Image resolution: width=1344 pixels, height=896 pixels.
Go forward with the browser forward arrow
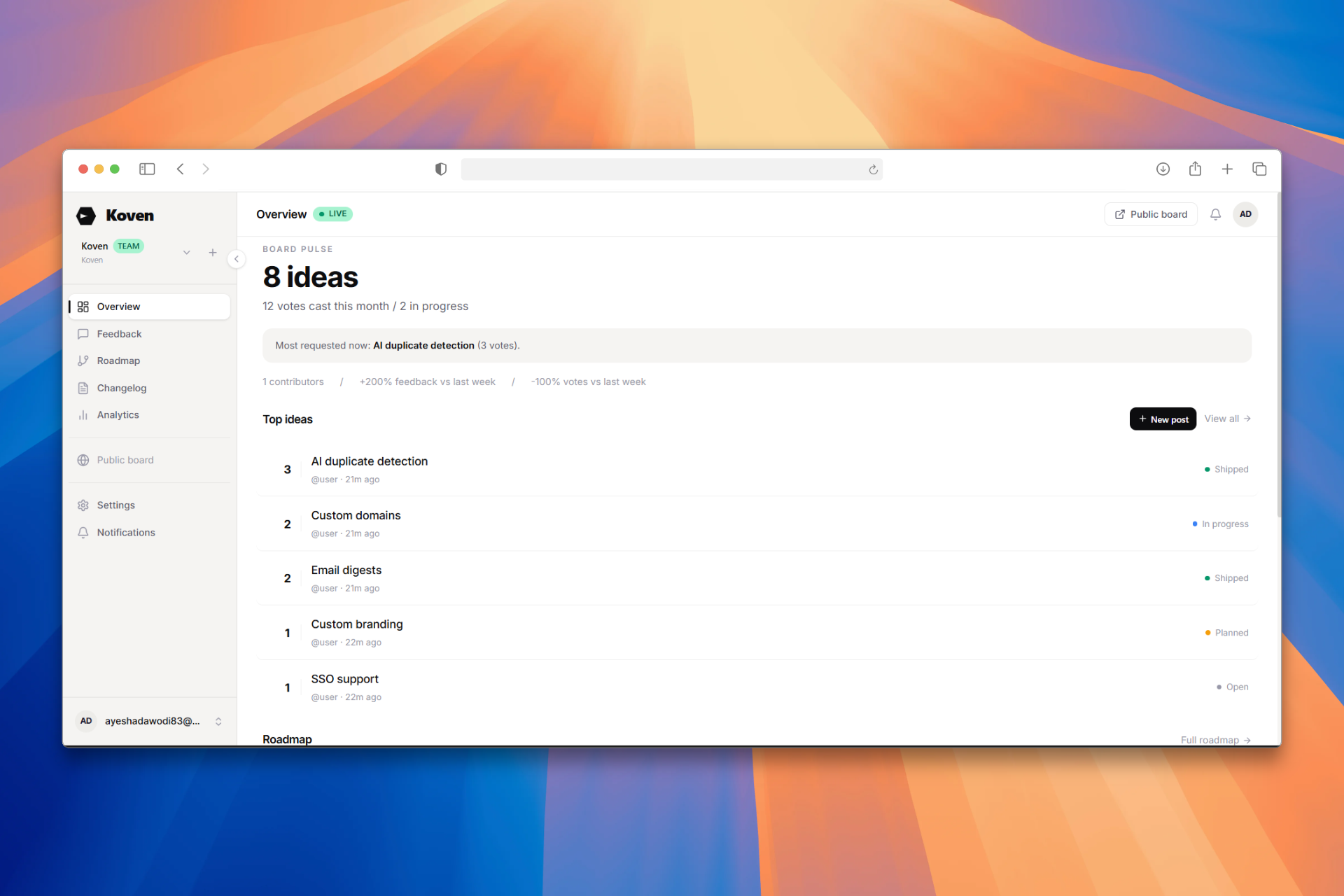[206, 169]
